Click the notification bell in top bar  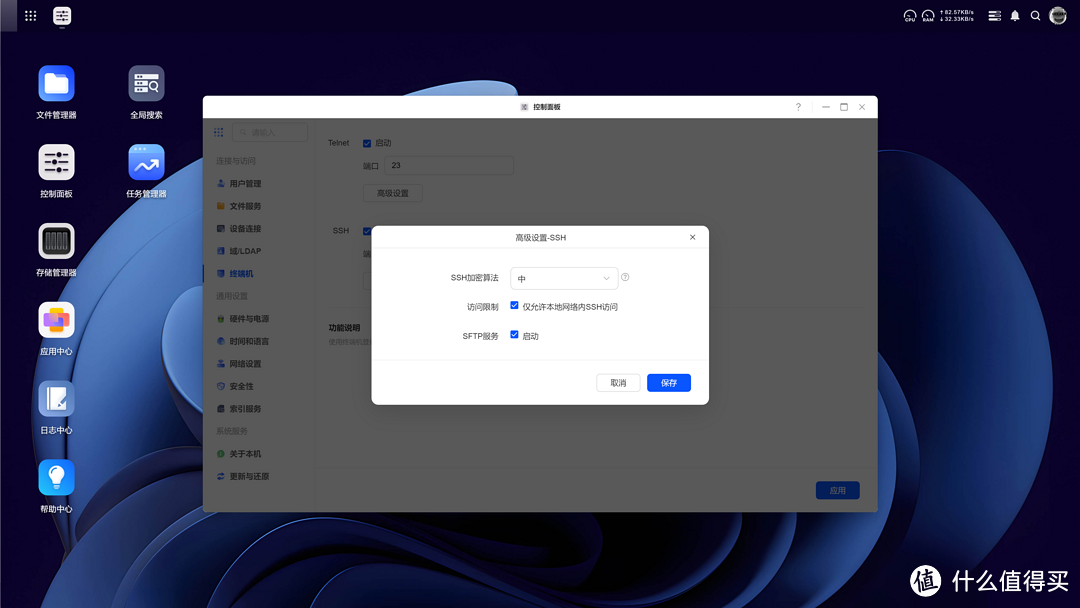coord(1015,16)
